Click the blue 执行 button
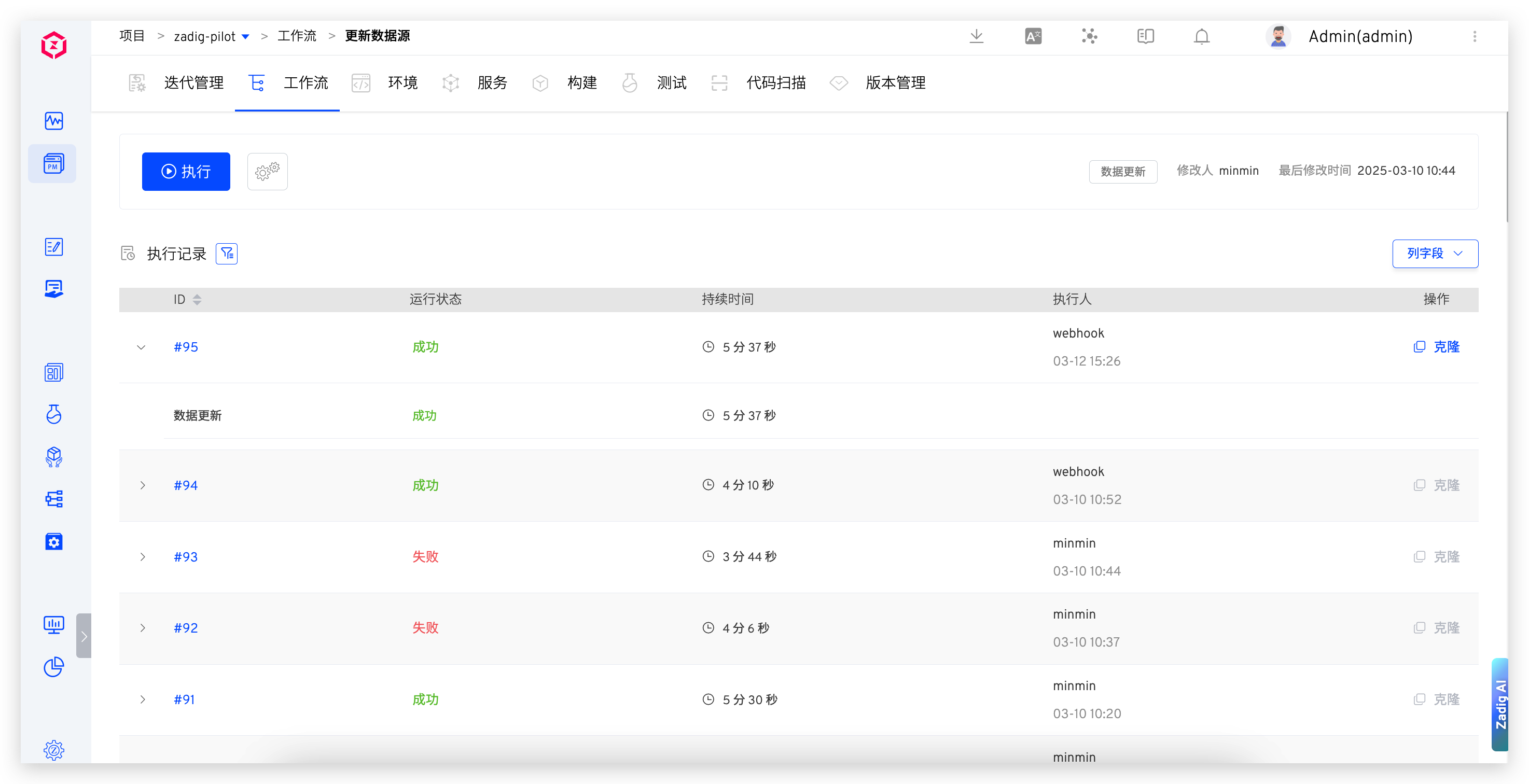 [186, 172]
